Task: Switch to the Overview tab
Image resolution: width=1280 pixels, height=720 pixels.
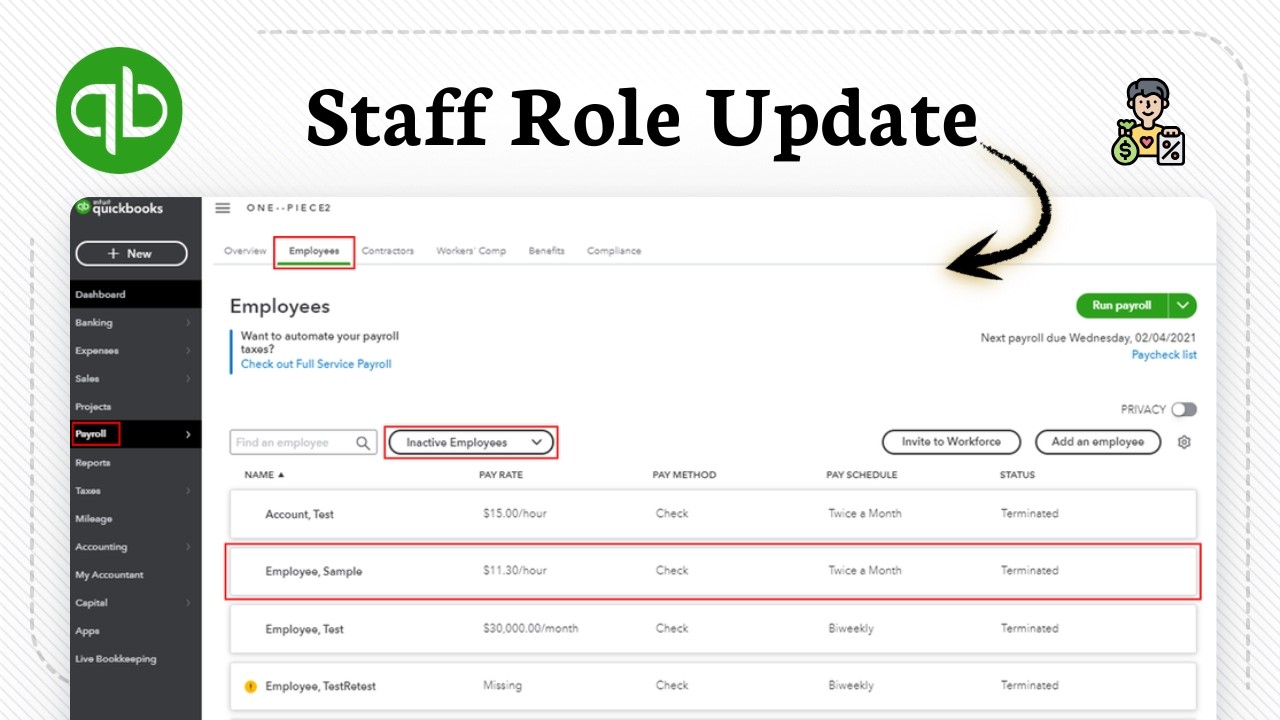Action: click(245, 251)
